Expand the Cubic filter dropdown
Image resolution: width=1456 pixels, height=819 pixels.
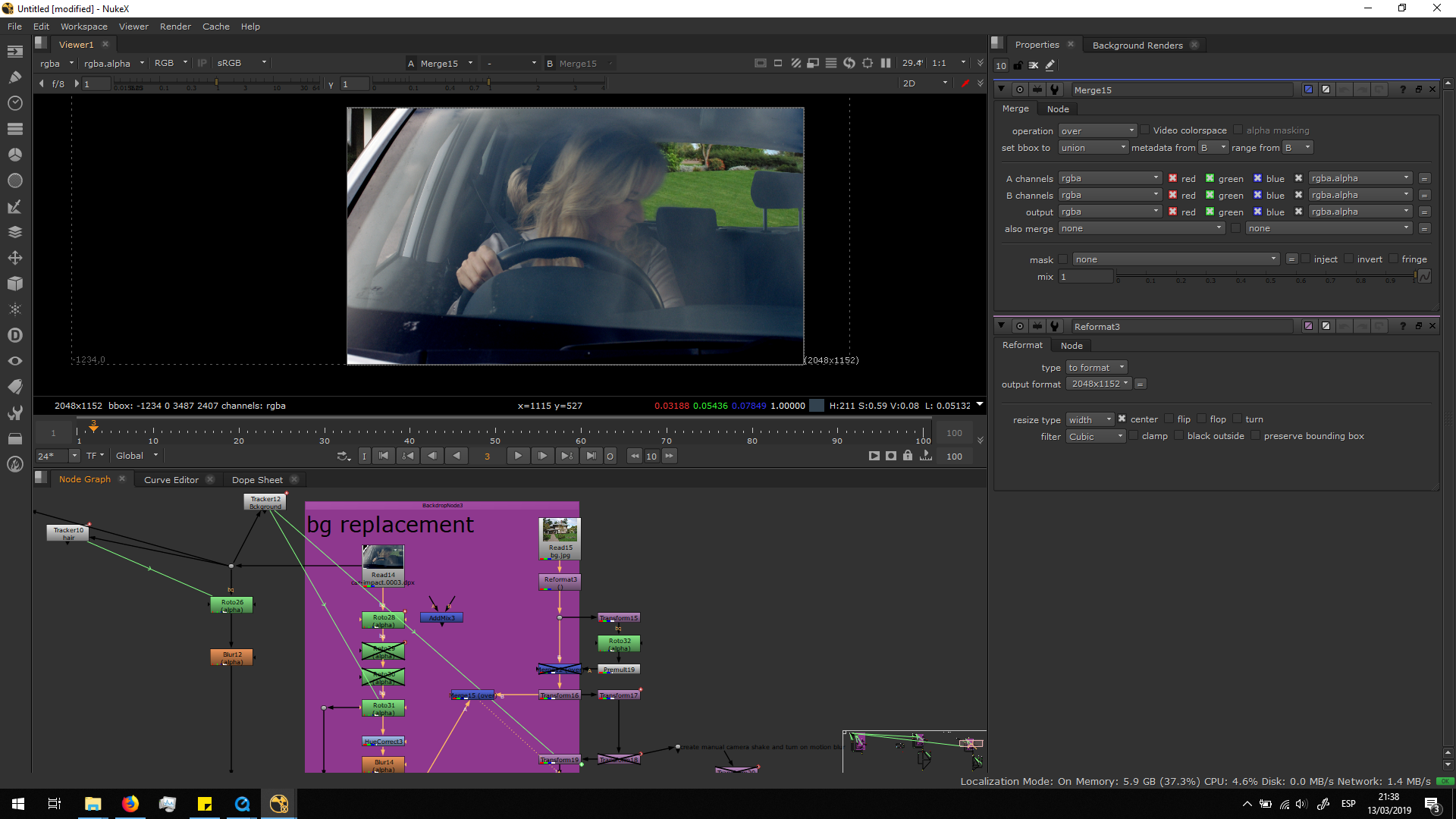[x=1095, y=436]
